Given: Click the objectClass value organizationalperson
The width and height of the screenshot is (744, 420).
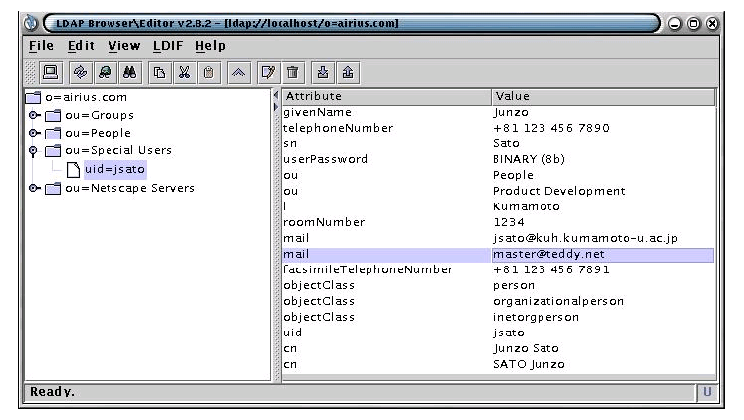Looking at the screenshot, I should [558, 301].
